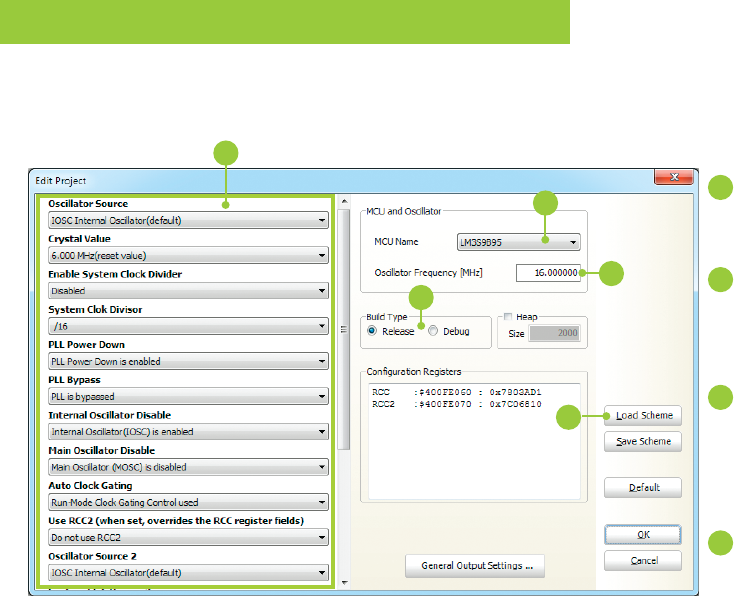Click the settings list scroll down arrow

(x=345, y=582)
